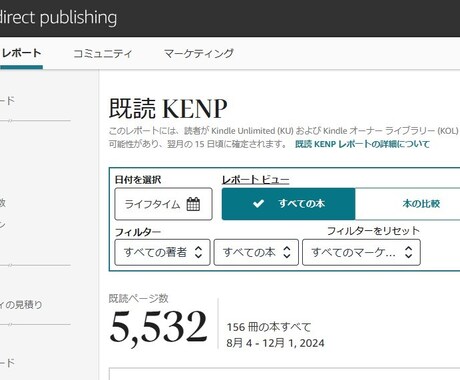Open the マーケティング tab
Viewport: 460px width, 380px height.
tap(199, 53)
